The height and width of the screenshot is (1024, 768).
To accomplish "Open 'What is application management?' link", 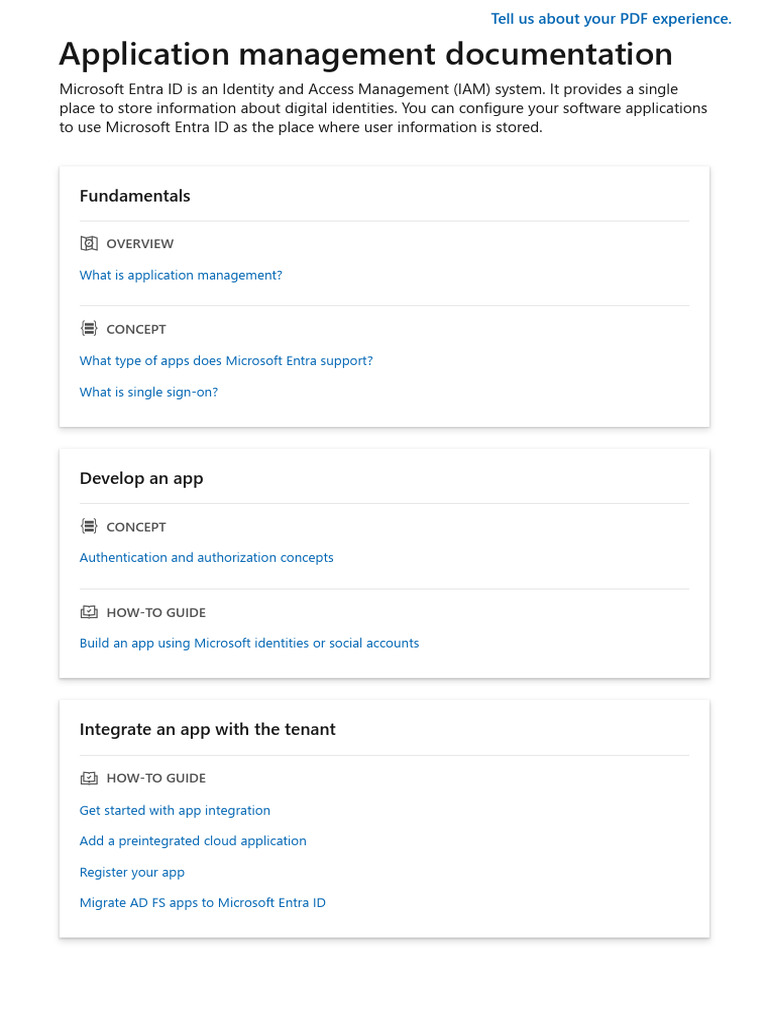I will (x=181, y=275).
